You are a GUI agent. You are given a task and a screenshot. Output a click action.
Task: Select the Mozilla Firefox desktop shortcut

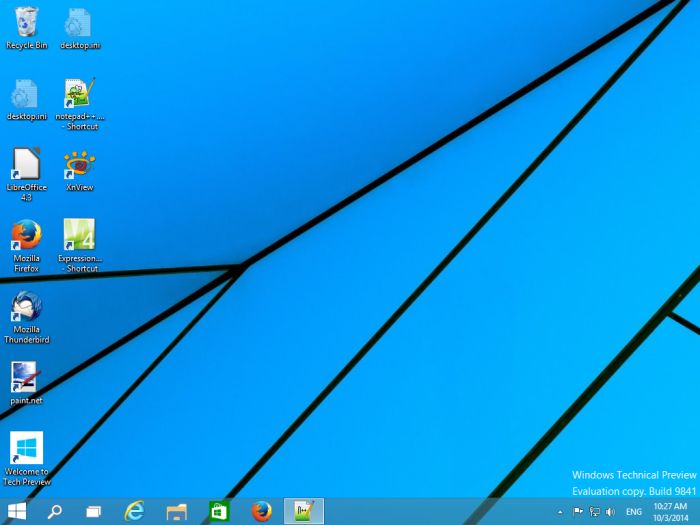pyautogui.click(x=26, y=235)
